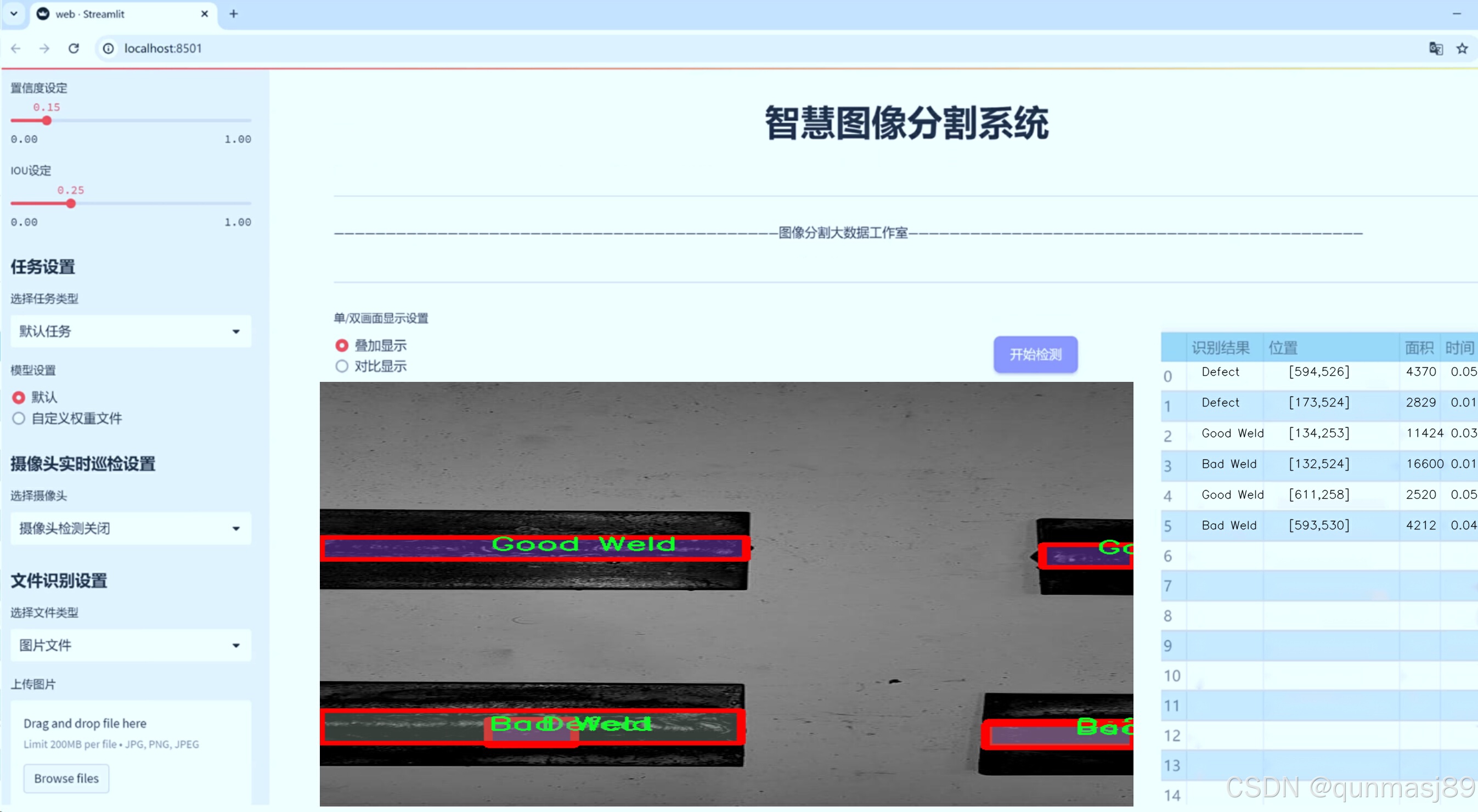Click the 识别结果 column header
This screenshot has width=1478, height=812.
[1220, 348]
